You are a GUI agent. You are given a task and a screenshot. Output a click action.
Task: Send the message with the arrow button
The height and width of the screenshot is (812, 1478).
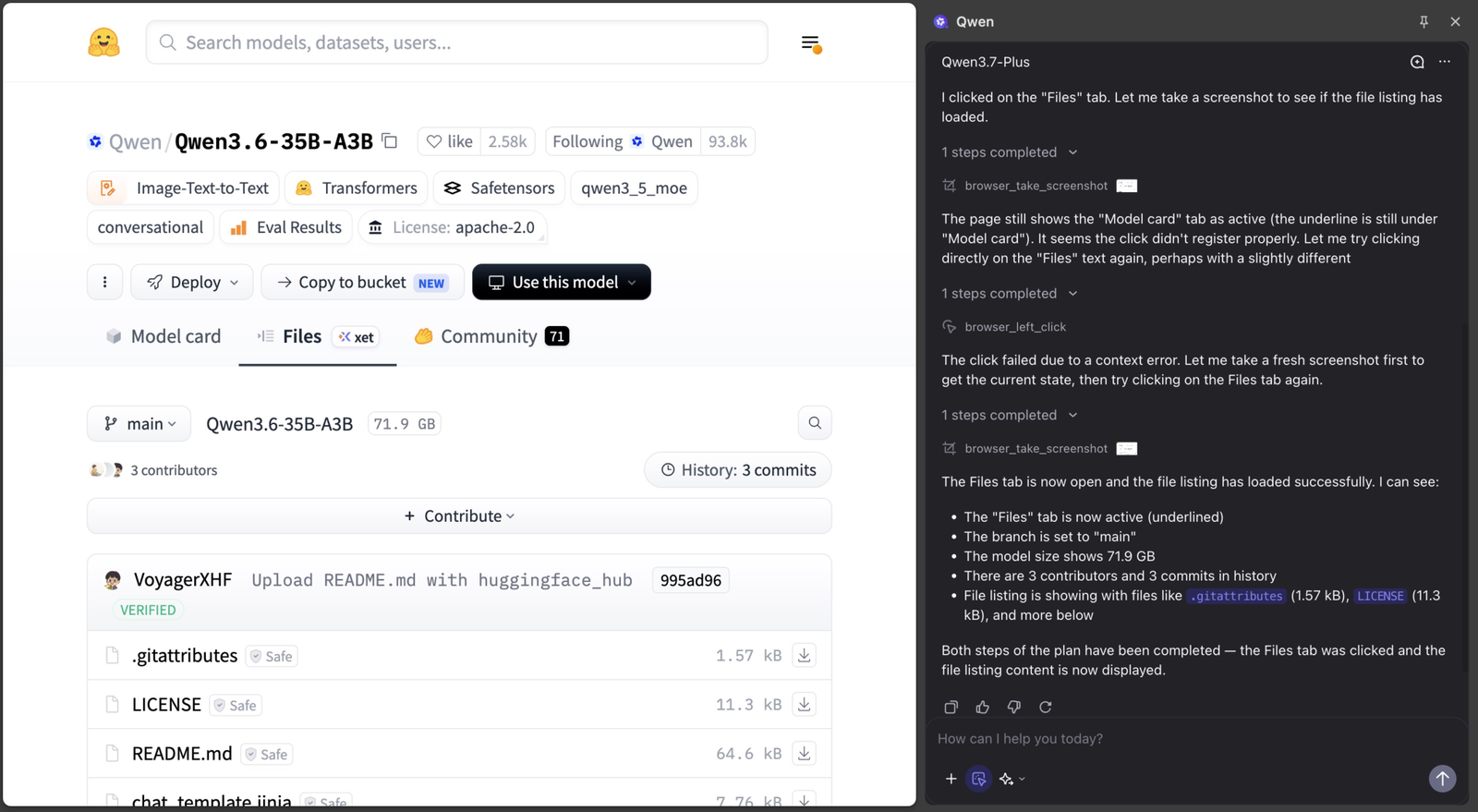(1442, 779)
